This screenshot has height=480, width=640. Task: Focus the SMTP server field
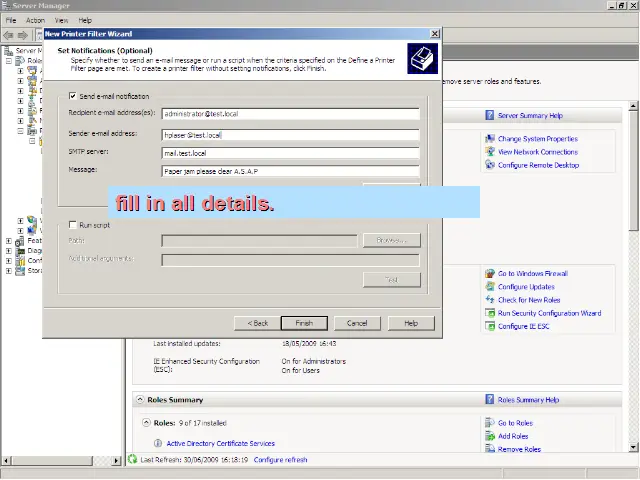click(x=290, y=153)
